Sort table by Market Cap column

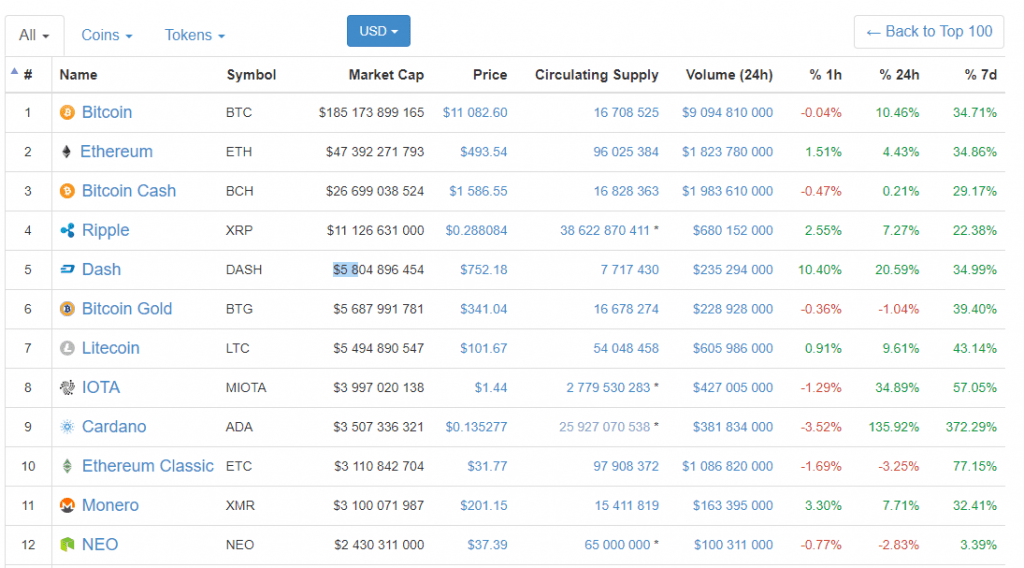pos(386,75)
